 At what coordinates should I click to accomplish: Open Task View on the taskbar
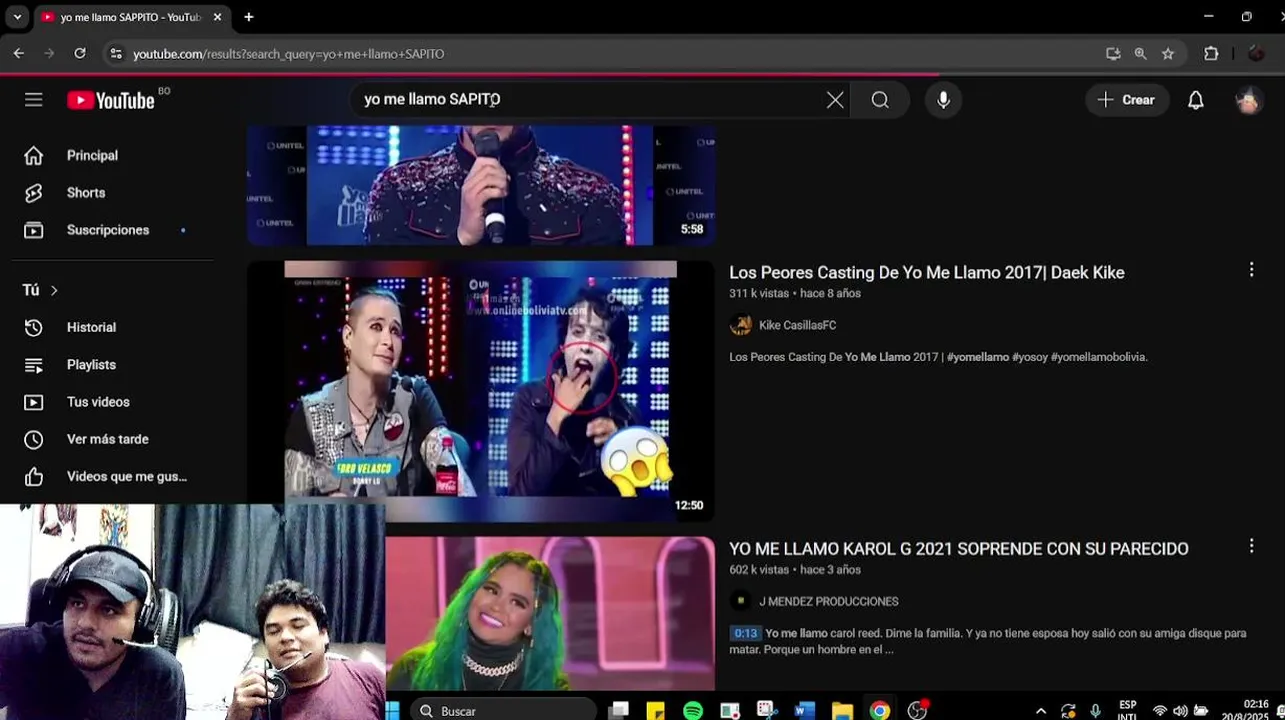619,711
